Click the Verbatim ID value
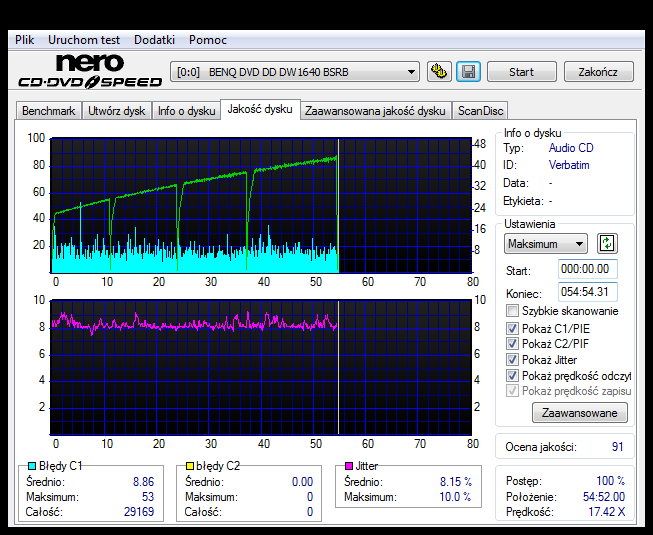The image size is (653, 535). tap(569, 165)
